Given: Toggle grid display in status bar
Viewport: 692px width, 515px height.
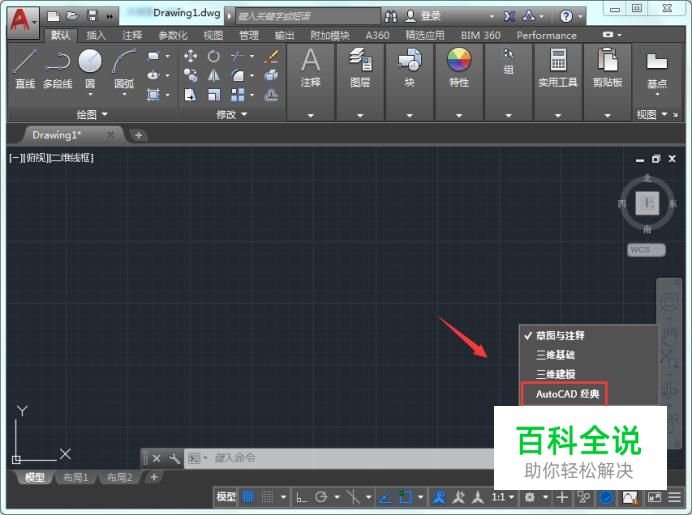Looking at the screenshot, I should pyautogui.click(x=248, y=497).
